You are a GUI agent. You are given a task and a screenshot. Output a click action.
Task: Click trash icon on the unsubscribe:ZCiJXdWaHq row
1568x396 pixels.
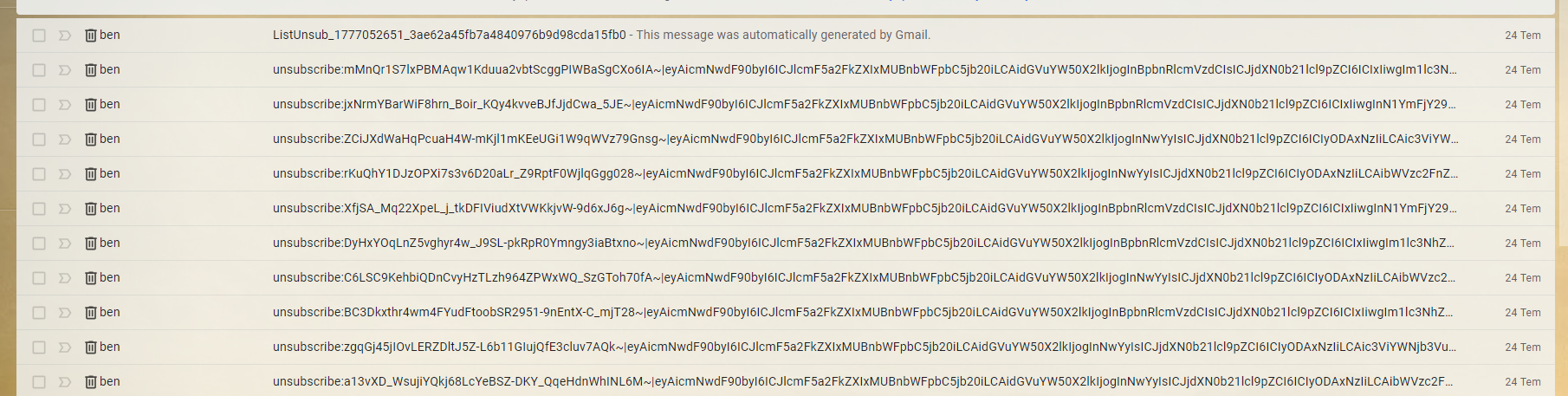tap(90, 140)
